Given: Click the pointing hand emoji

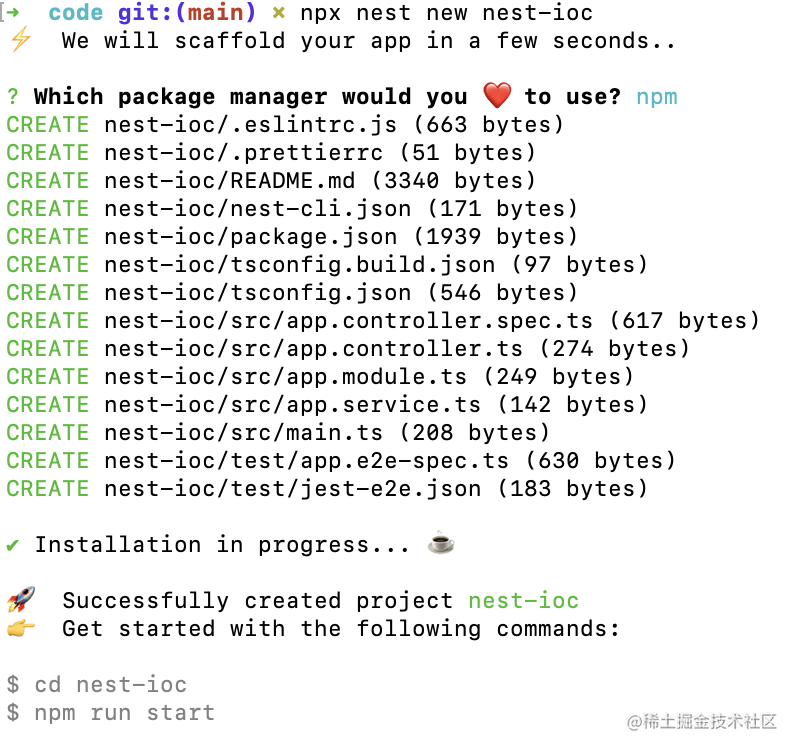Looking at the screenshot, I should tap(20, 628).
